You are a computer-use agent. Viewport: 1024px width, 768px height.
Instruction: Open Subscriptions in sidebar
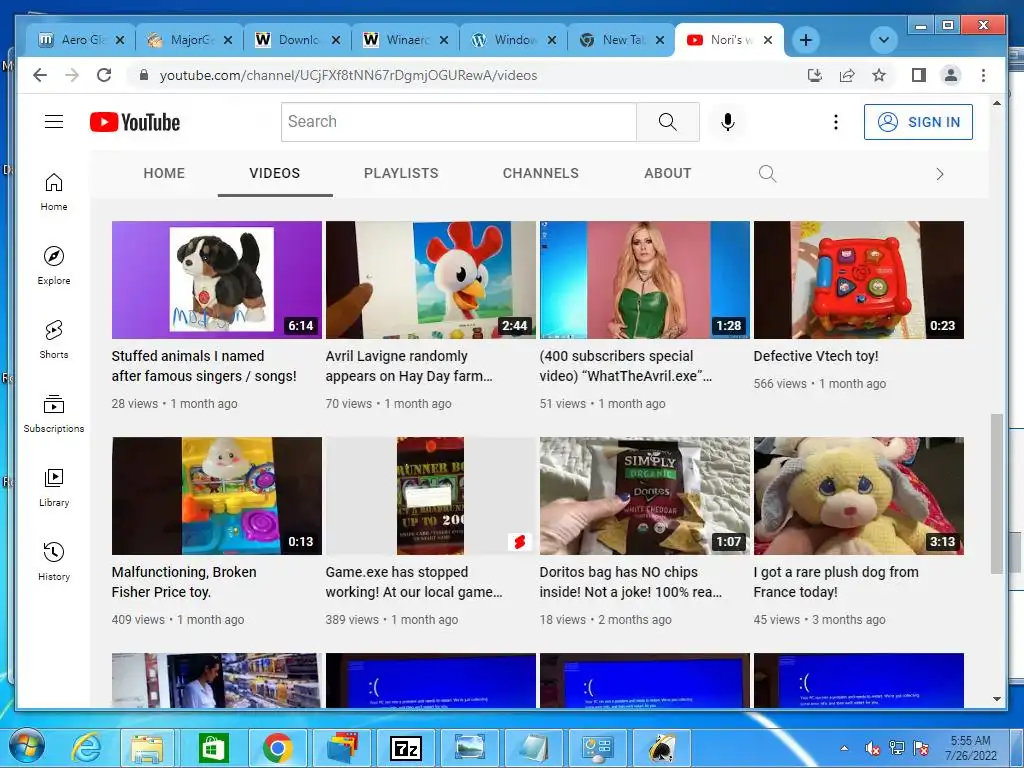pyautogui.click(x=54, y=413)
